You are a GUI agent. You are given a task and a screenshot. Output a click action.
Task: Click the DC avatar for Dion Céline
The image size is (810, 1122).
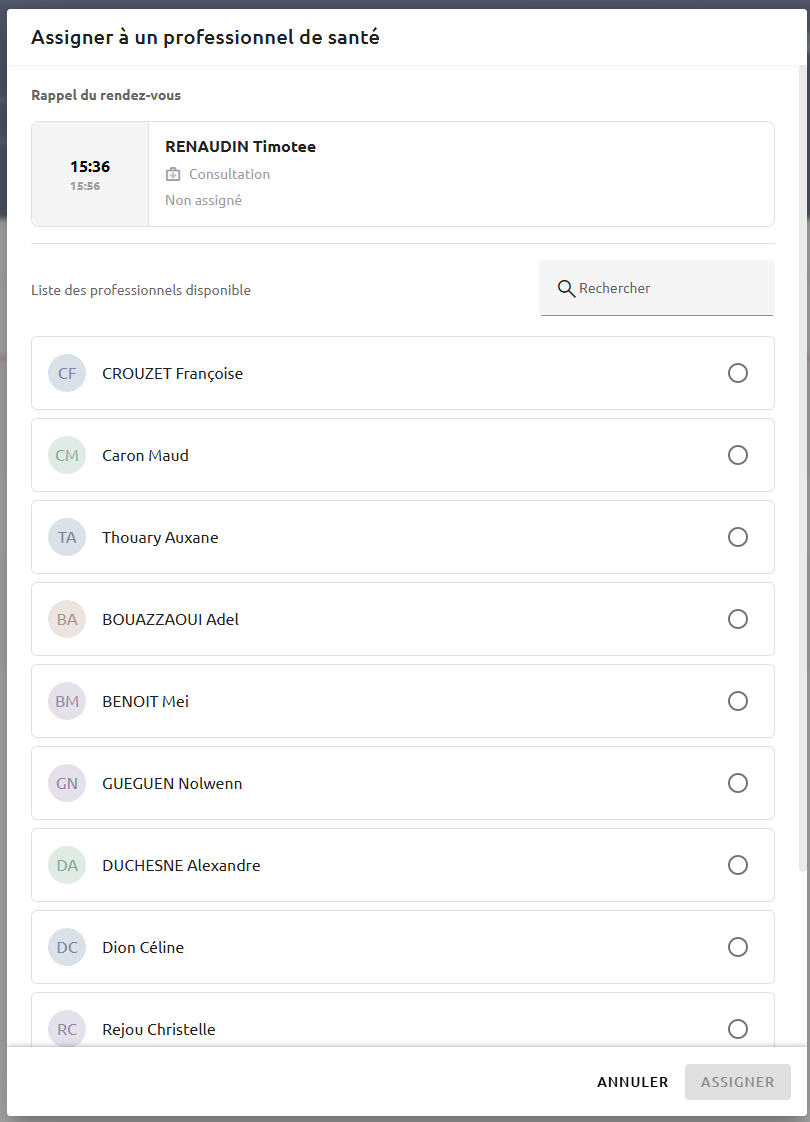point(67,947)
